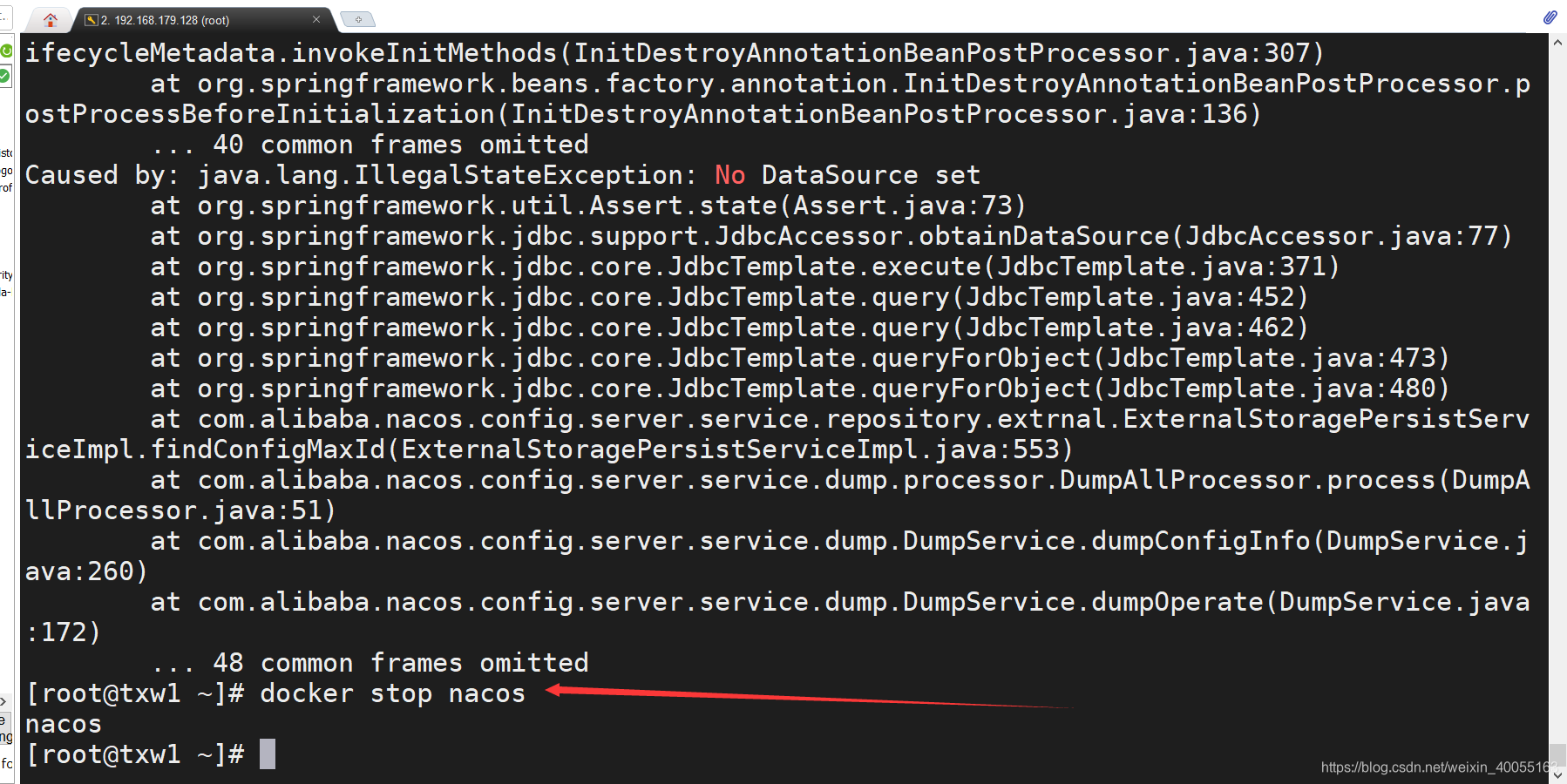
Task: Click the scrollbar down arrow
Action: tap(1557, 774)
